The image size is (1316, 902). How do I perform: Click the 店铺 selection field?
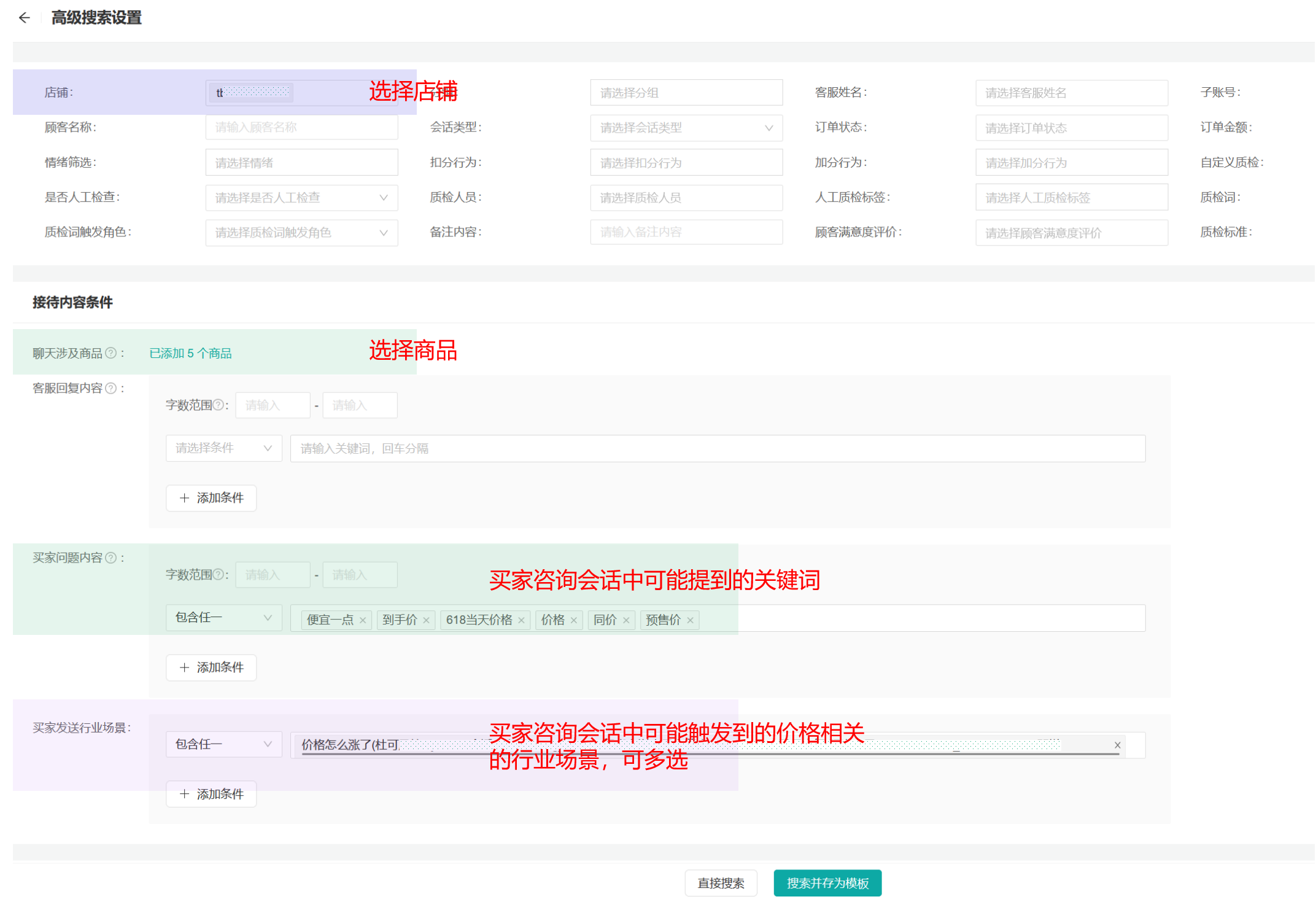(x=301, y=93)
